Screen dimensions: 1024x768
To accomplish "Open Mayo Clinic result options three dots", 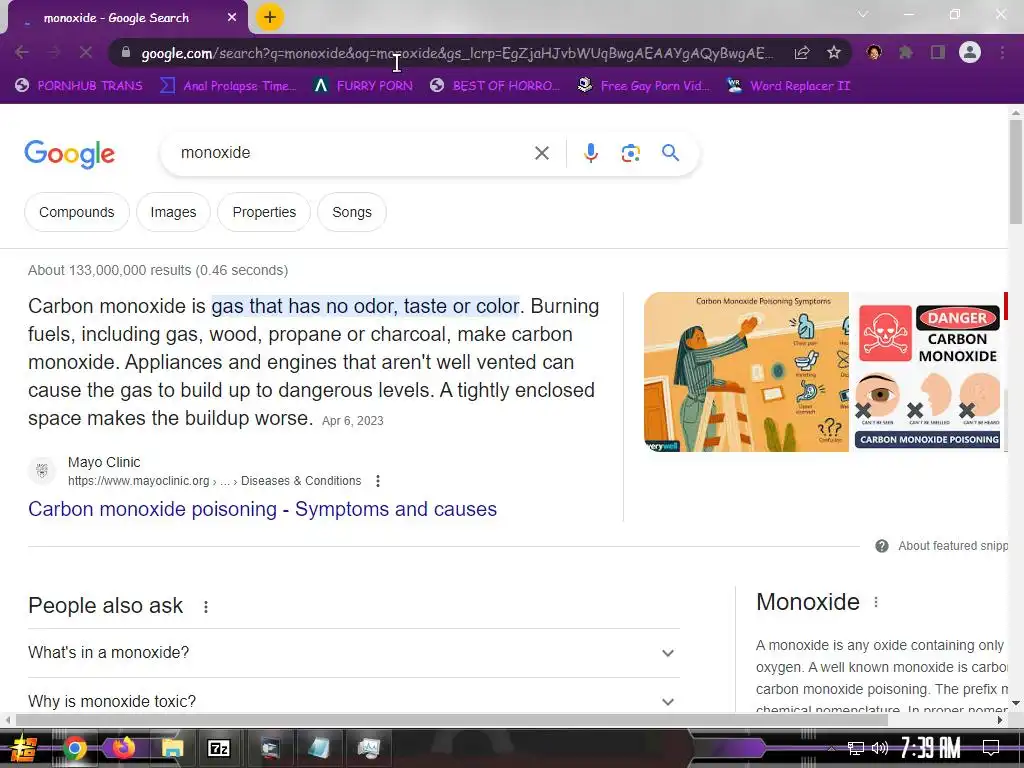I will (x=377, y=481).
